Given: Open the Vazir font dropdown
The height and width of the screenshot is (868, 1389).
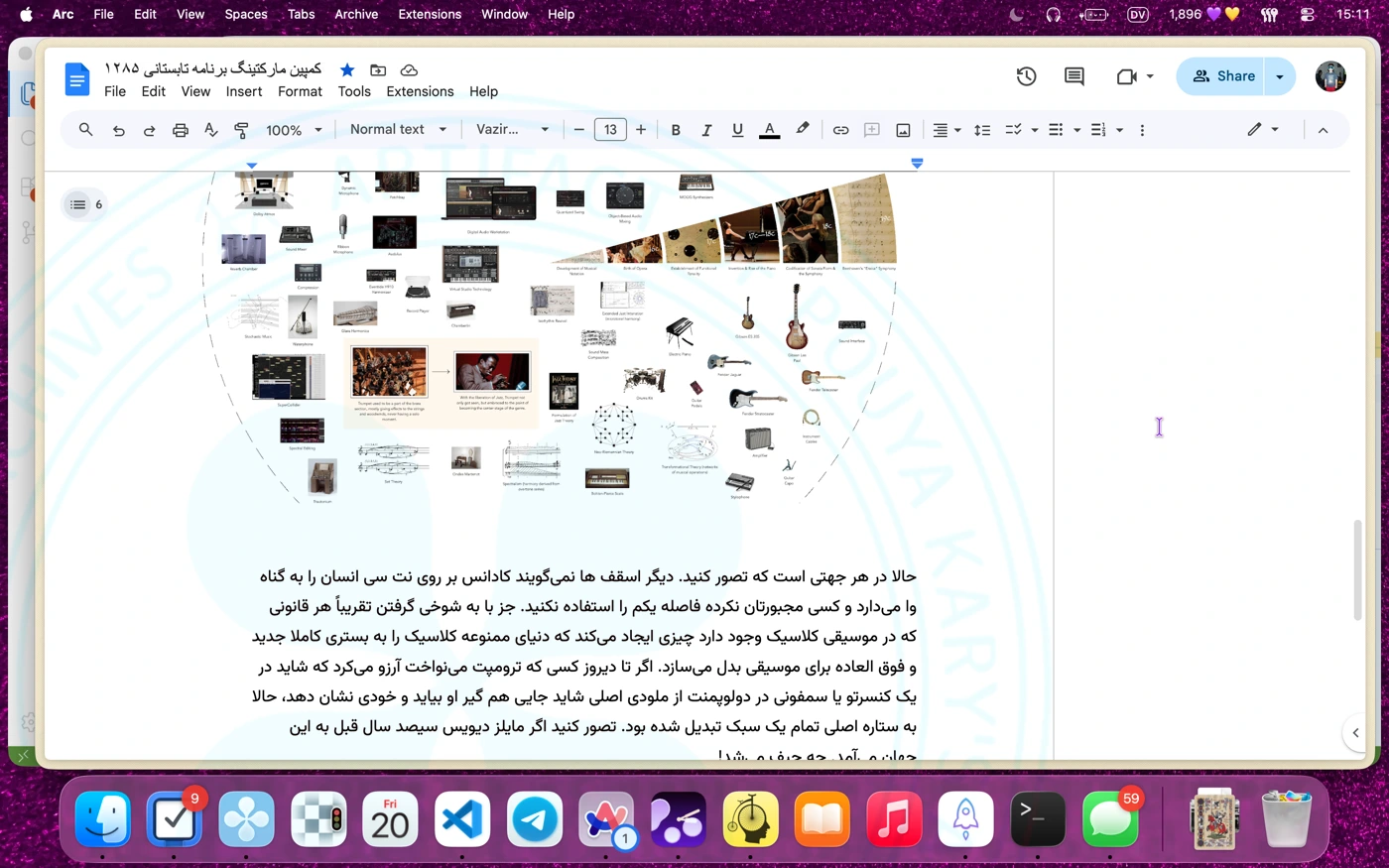Looking at the screenshot, I should [512, 130].
